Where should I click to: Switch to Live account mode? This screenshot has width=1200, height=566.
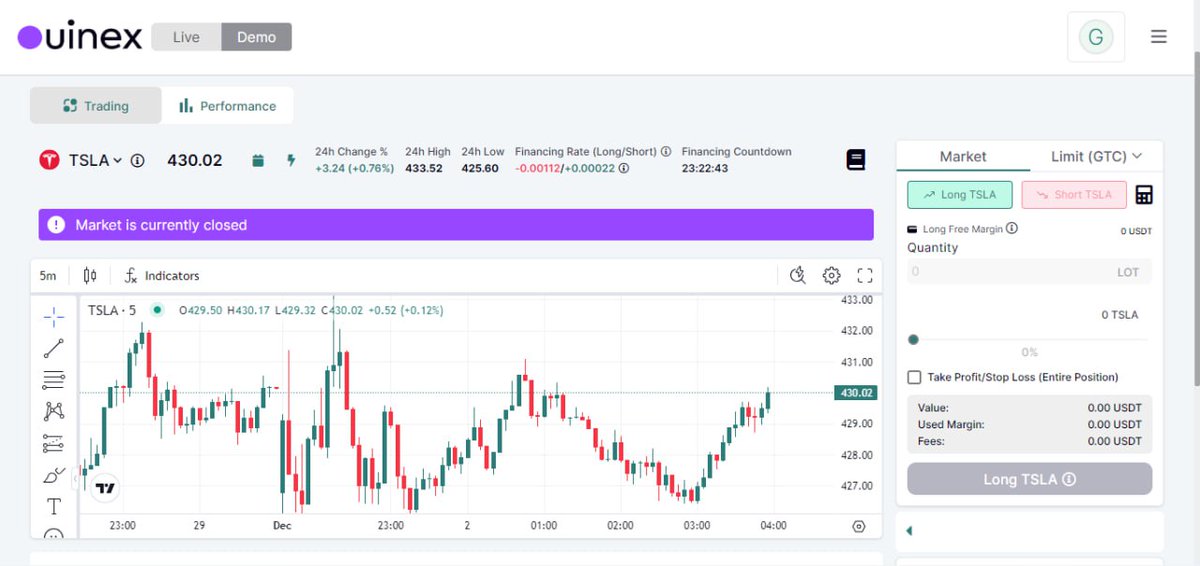186,37
